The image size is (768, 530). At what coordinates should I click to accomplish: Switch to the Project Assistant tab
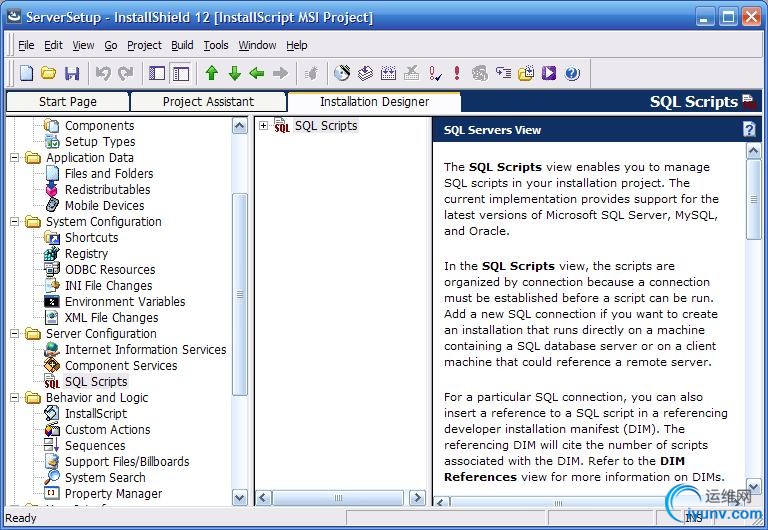pyautogui.click(x=208, y=102)
